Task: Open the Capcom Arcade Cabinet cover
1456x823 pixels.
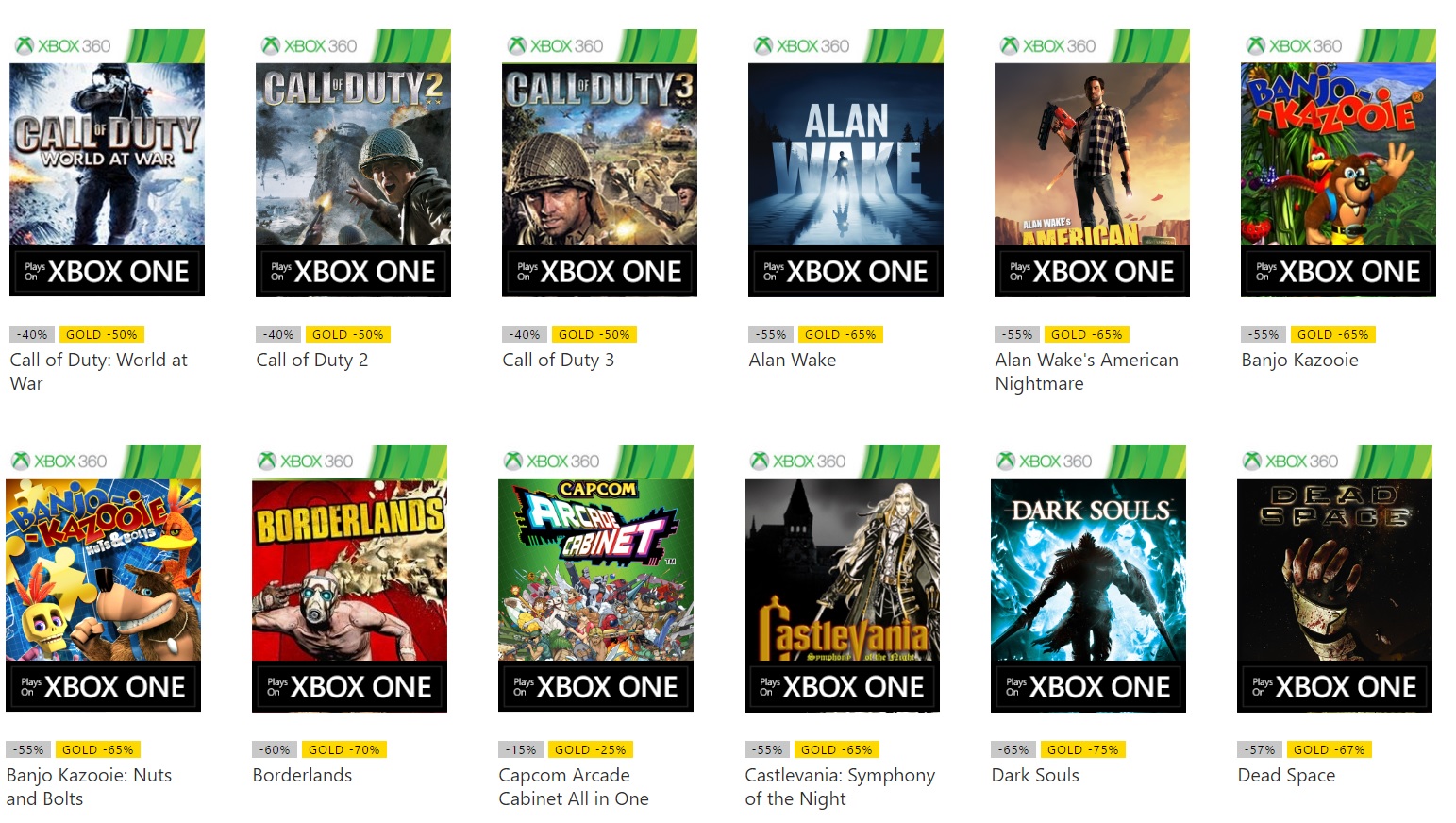Action: coord(595,578)
